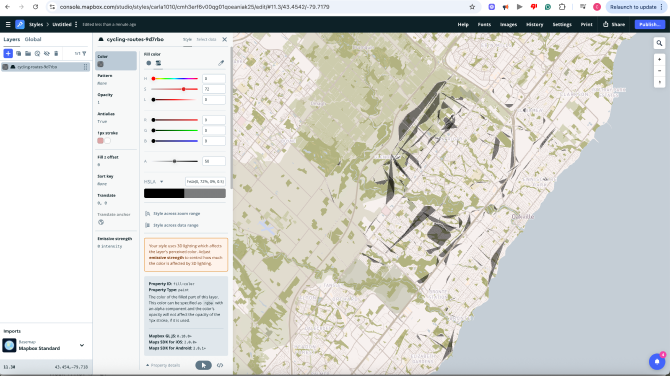The image size is (670, 376).
Task: Collapse the Property details section
Action: (163, 365)
